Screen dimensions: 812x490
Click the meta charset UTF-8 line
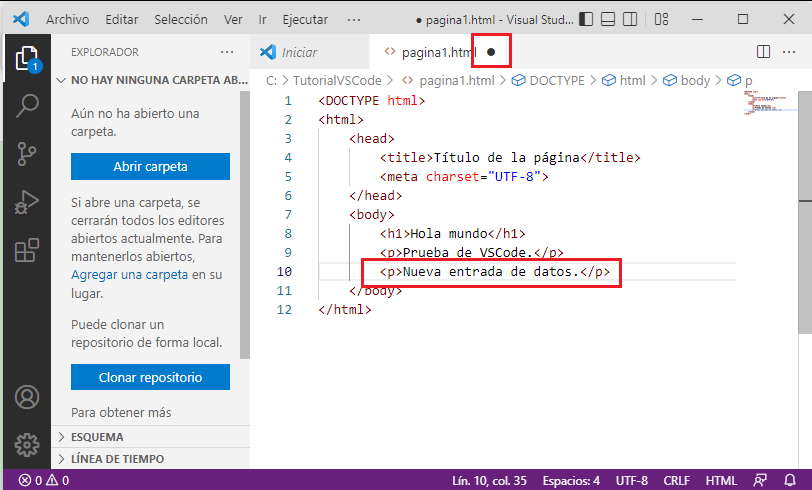coord(464,177)
